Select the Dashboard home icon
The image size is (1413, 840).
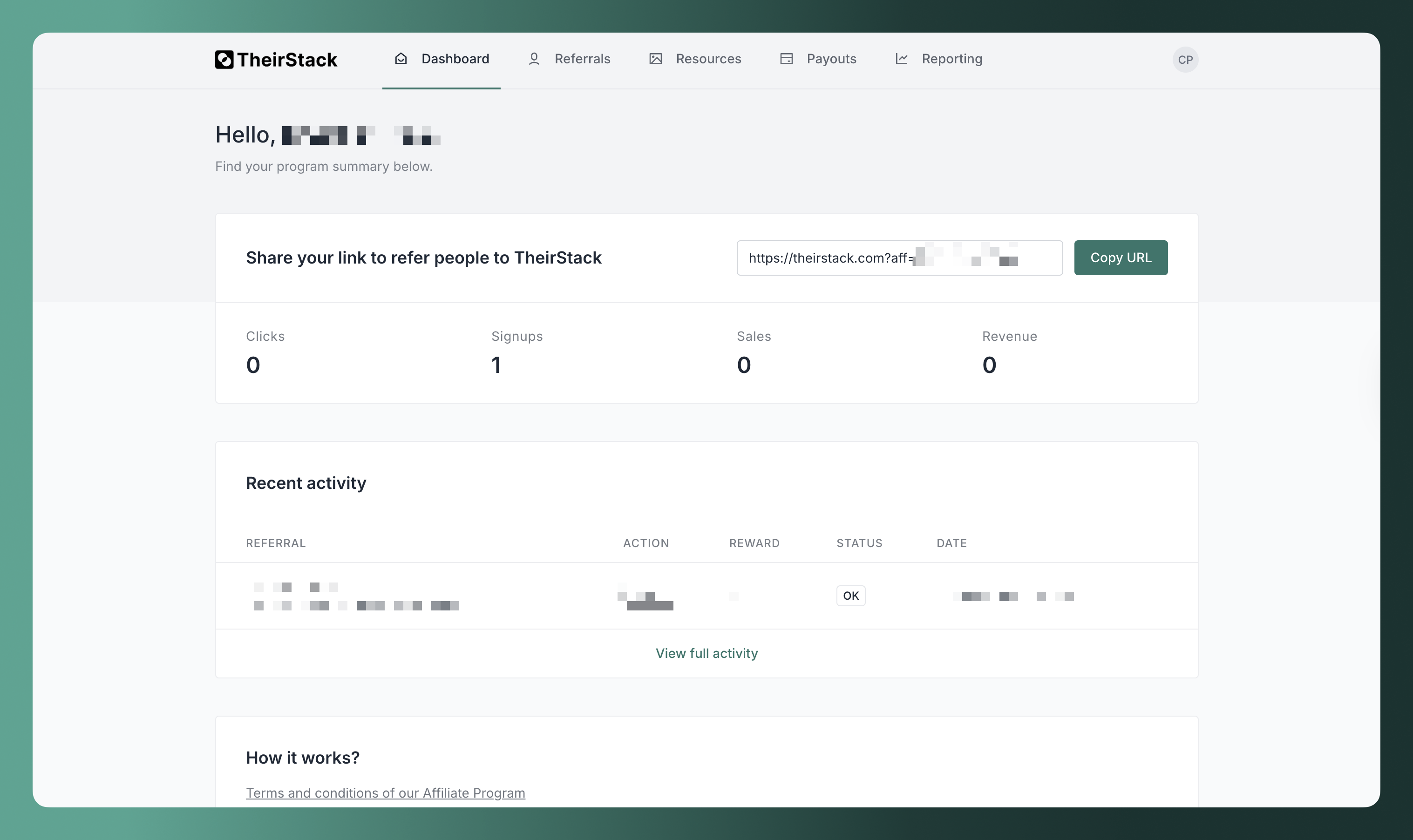click(x=400, y=59)
